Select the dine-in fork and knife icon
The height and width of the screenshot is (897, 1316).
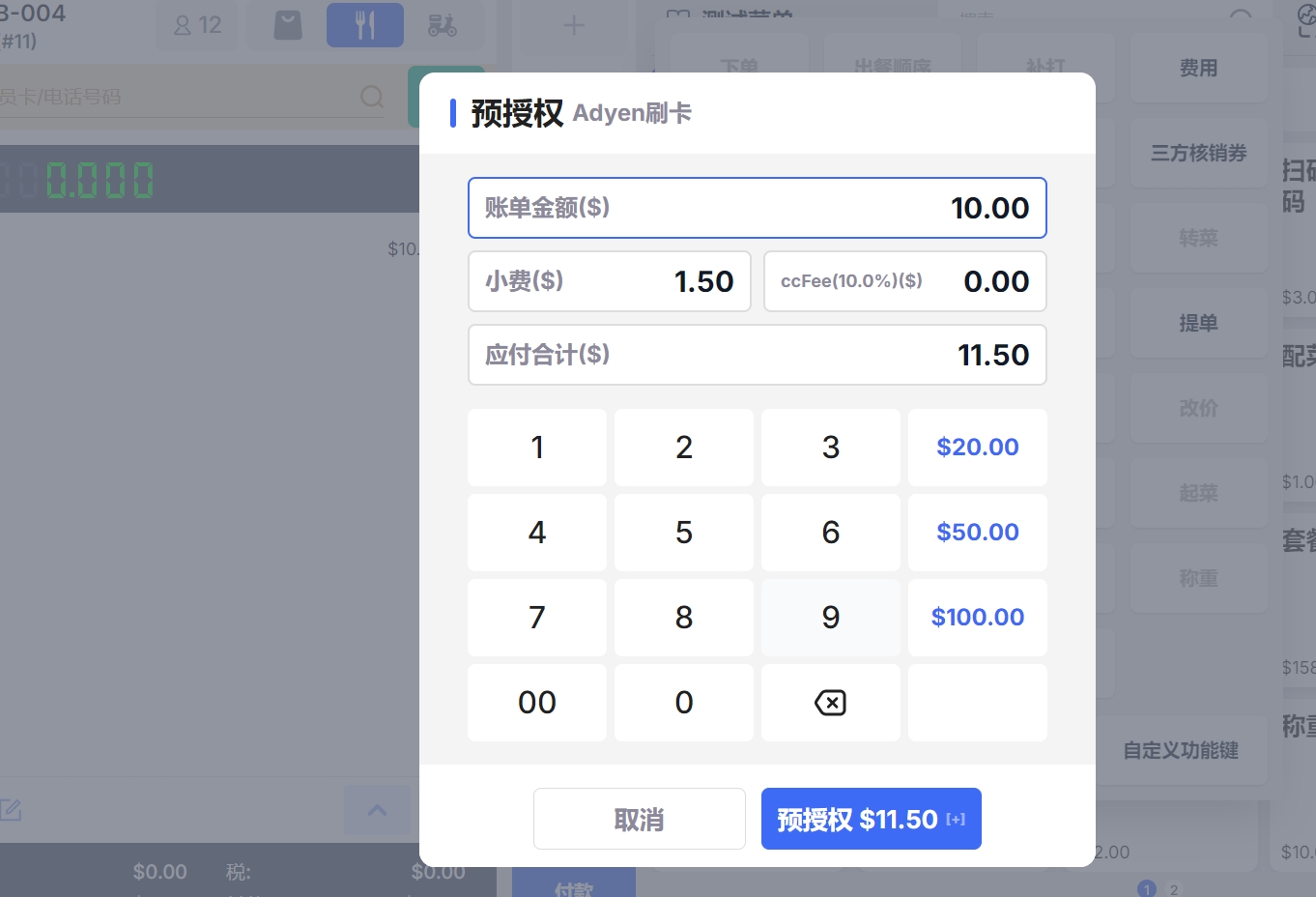[364, 25]
